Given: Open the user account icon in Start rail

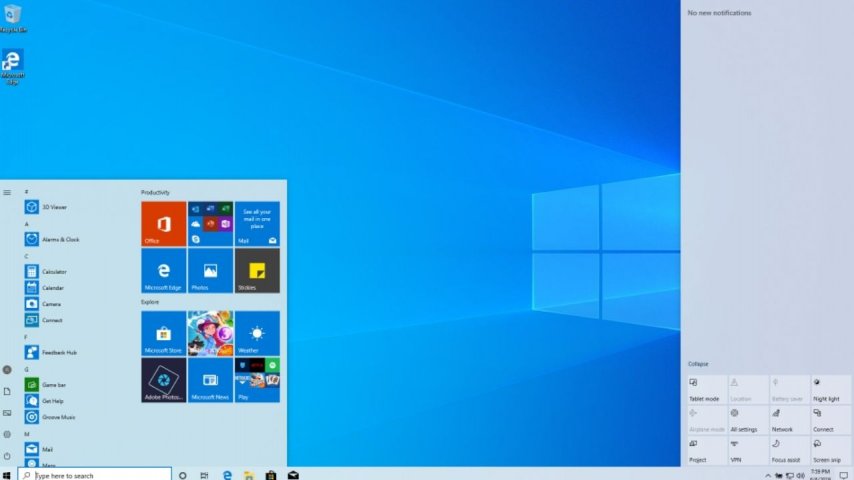Looking at the screenshot, I should pyautogui.click(x=7, y=369).
